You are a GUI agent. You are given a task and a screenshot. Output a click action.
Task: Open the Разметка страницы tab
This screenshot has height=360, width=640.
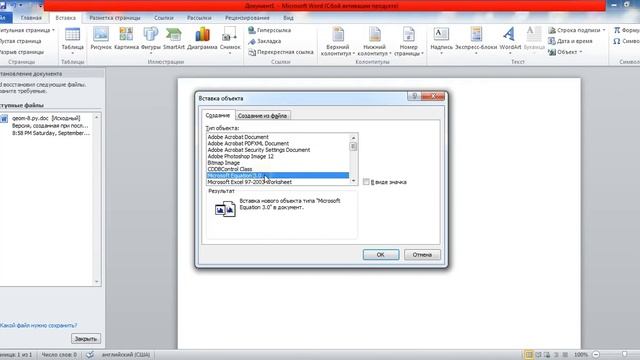click(115, 18)
